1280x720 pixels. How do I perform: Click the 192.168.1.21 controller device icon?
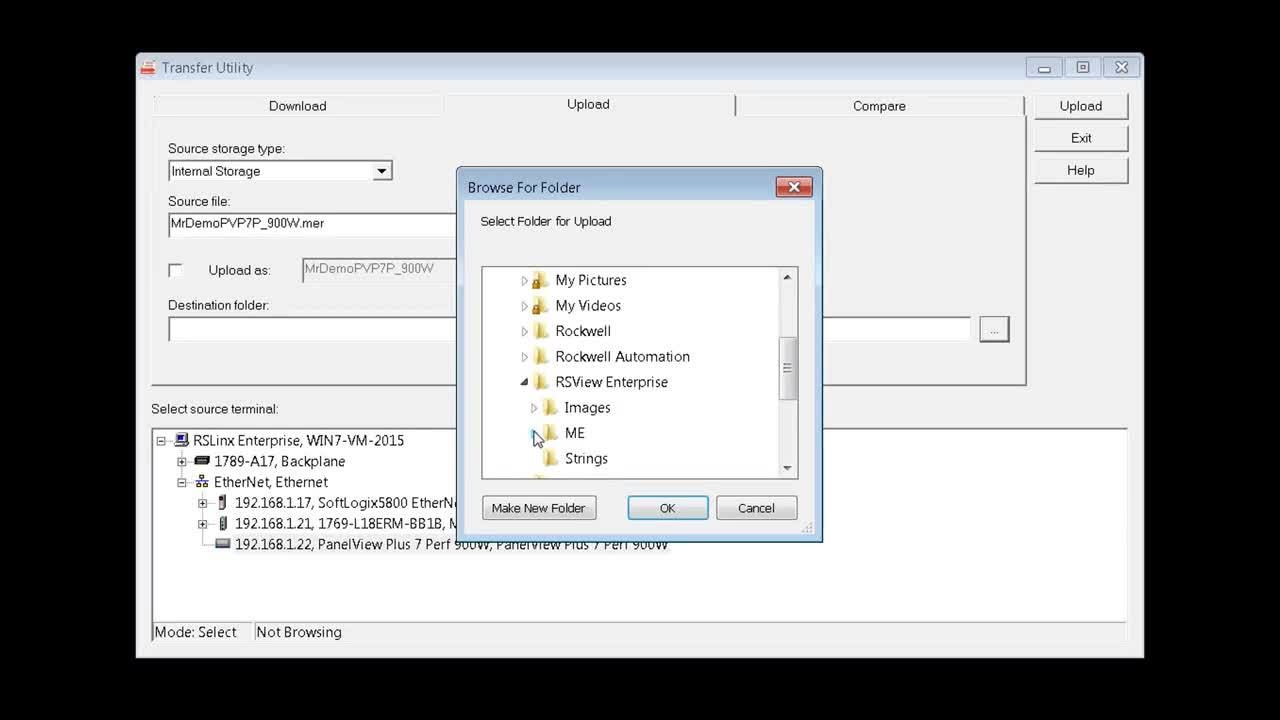click(x=222, y=523)
